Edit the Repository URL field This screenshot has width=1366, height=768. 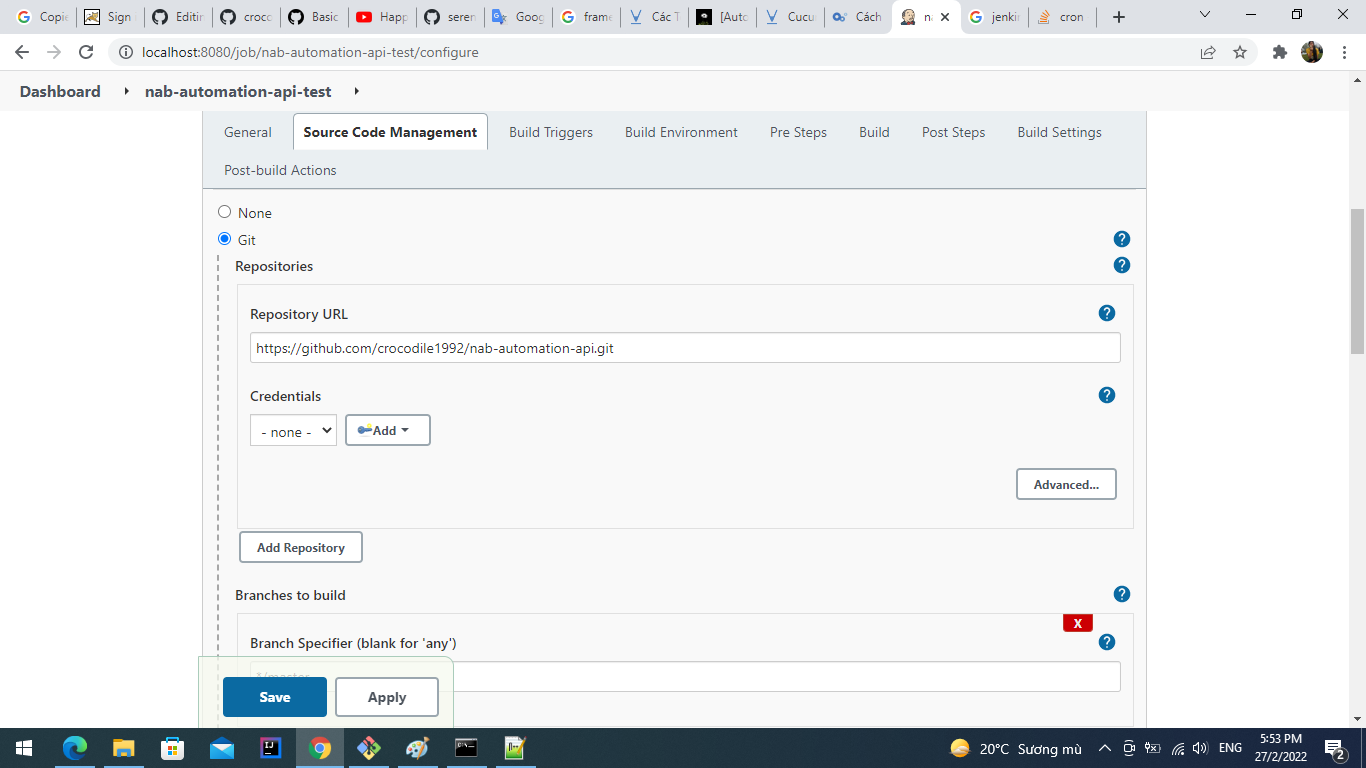[685, 348]
